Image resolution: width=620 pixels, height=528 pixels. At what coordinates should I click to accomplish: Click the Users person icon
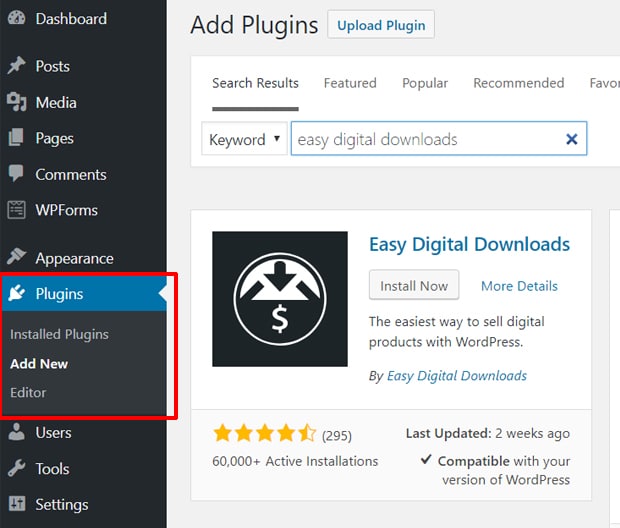pos(16,432)
